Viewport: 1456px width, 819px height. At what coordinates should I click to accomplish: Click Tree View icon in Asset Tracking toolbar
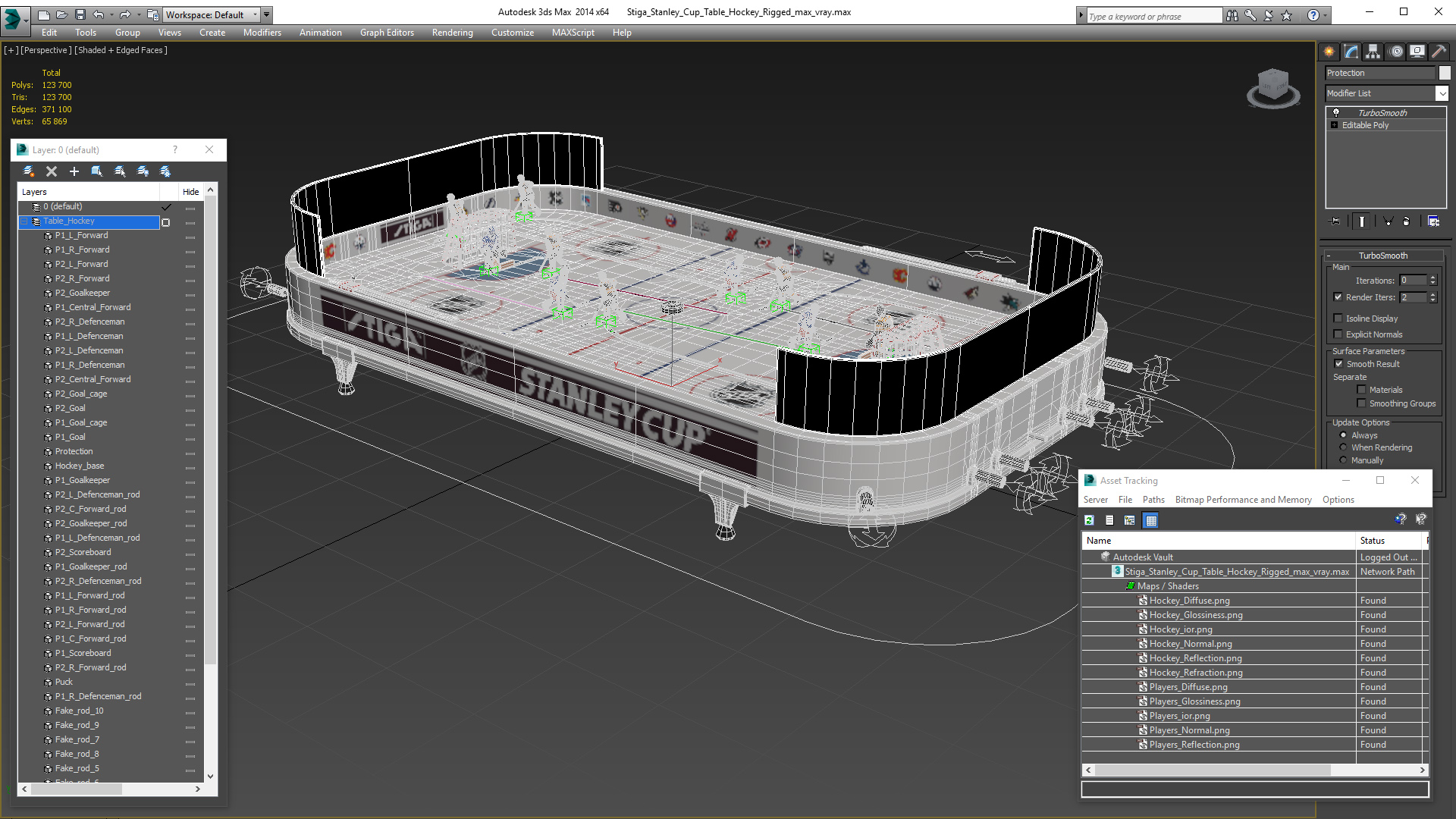coord(1130,520)
